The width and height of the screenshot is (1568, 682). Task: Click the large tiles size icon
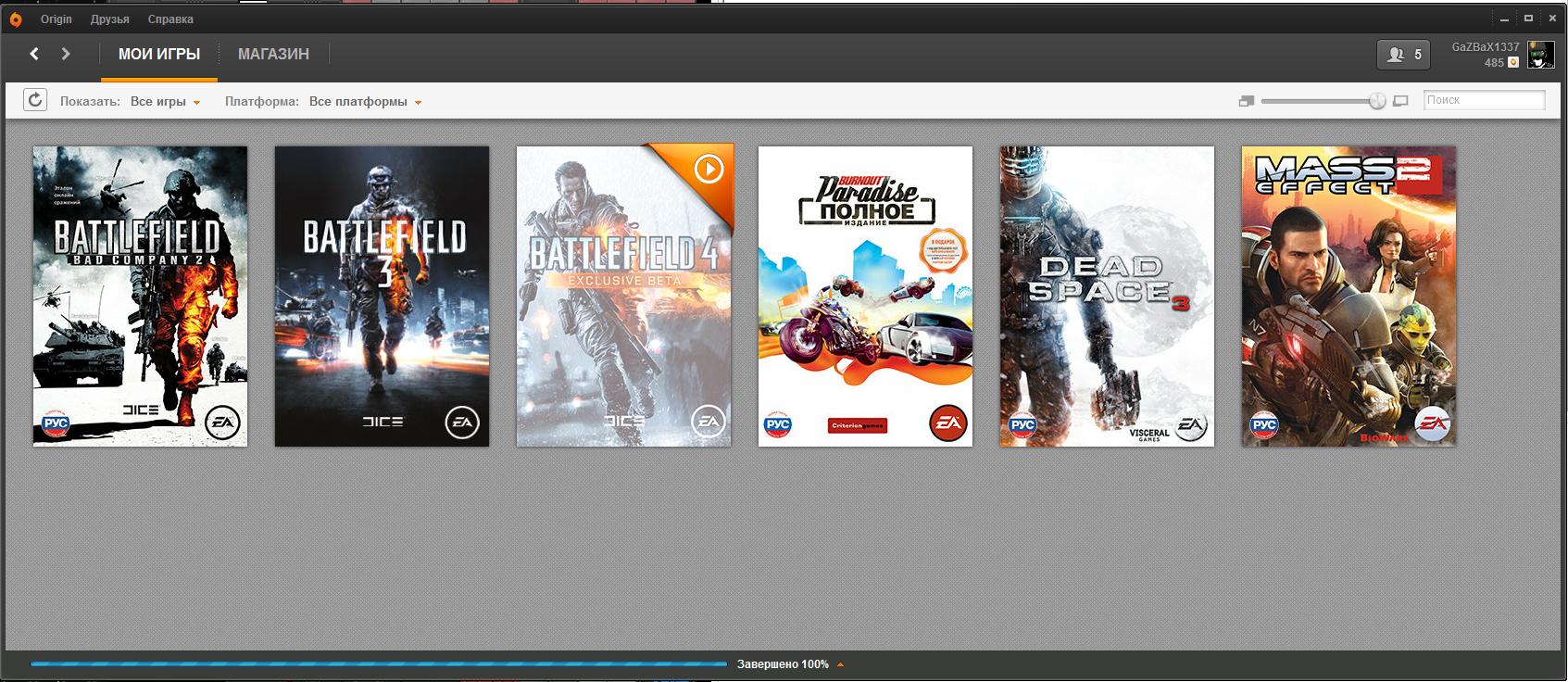[x=1400, y=101]
